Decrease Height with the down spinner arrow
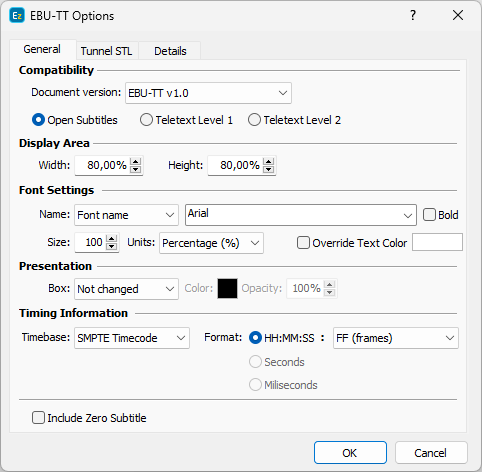Image resolution: width=482 pixels, height=472 pixels. (269, 169)
